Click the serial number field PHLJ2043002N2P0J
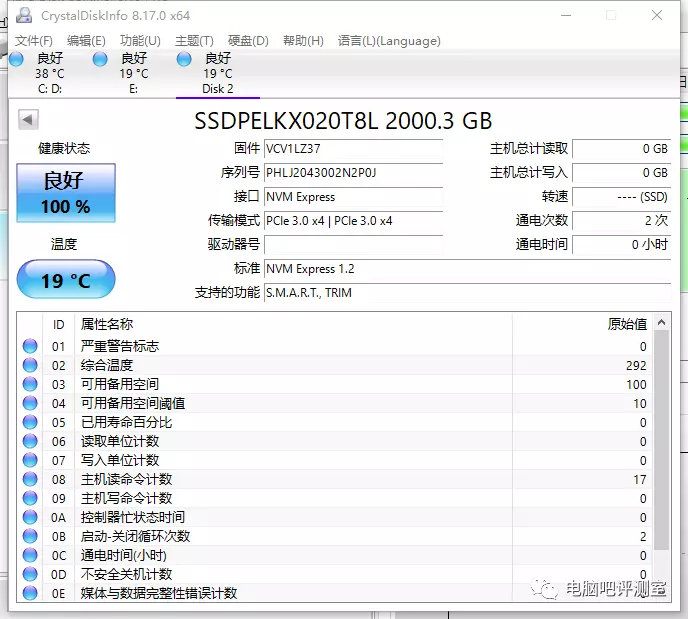This screenshot has height=619, width=688. click(353, 173)
